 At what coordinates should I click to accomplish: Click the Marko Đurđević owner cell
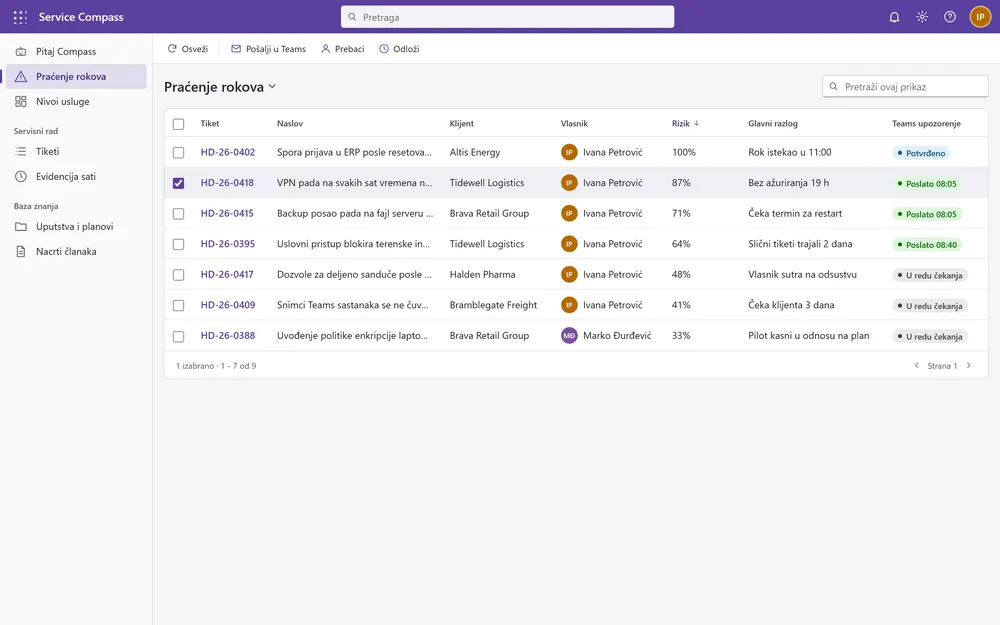606,335
